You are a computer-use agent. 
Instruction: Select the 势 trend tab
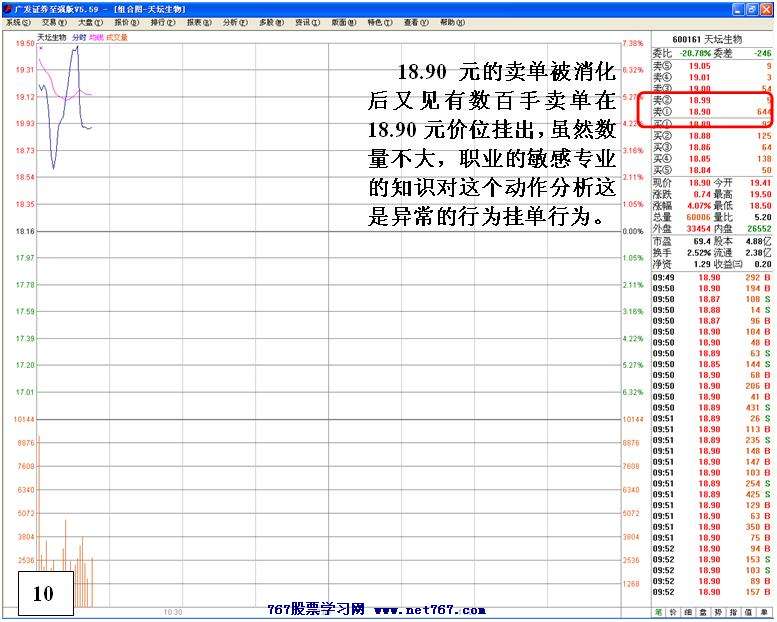718,611
